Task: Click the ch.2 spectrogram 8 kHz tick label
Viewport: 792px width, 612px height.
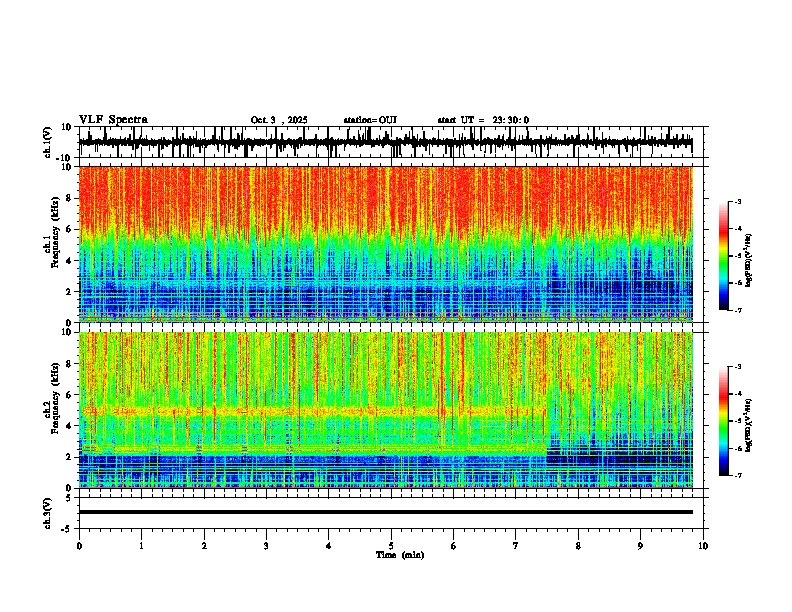Action: tap(69, 364)
